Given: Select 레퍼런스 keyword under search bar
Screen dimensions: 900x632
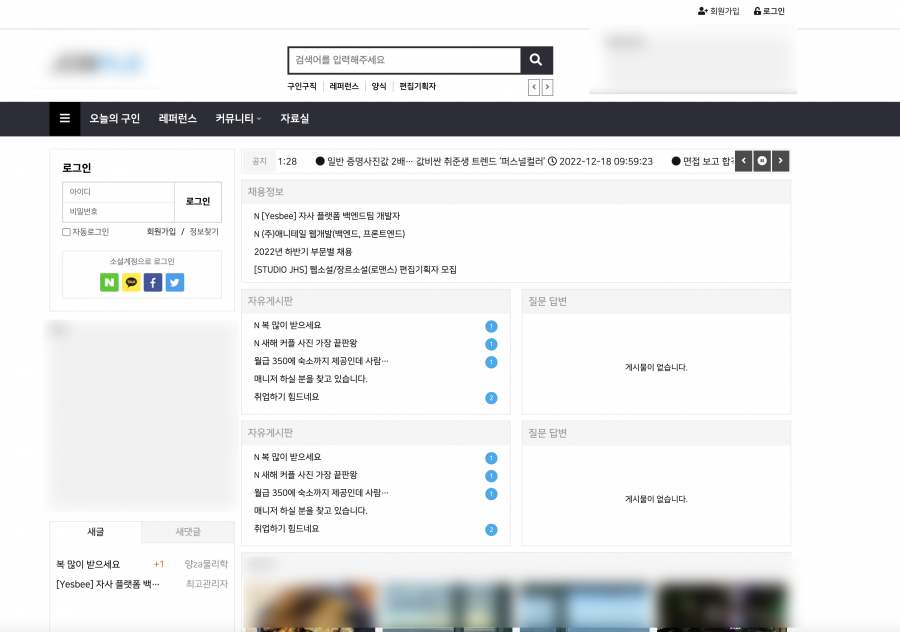Looking at the screenshot, I should [344, 86].
